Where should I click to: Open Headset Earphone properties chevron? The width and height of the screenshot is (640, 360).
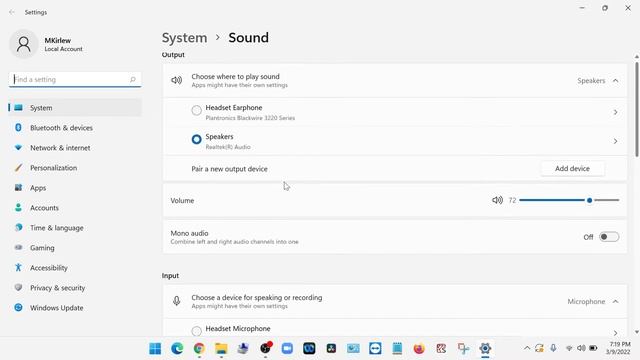point(616,112)
